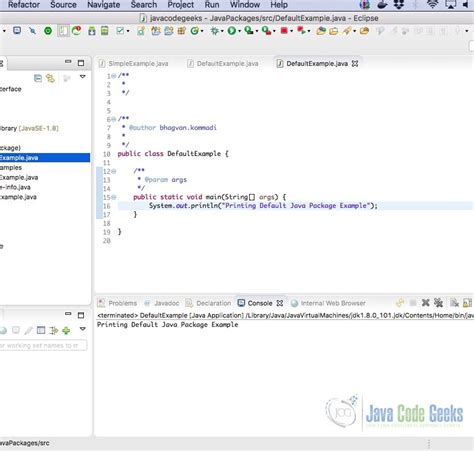Collapse the main method fold at line 15
Screen dimensions: 474x451
click(x=114, y=197)
